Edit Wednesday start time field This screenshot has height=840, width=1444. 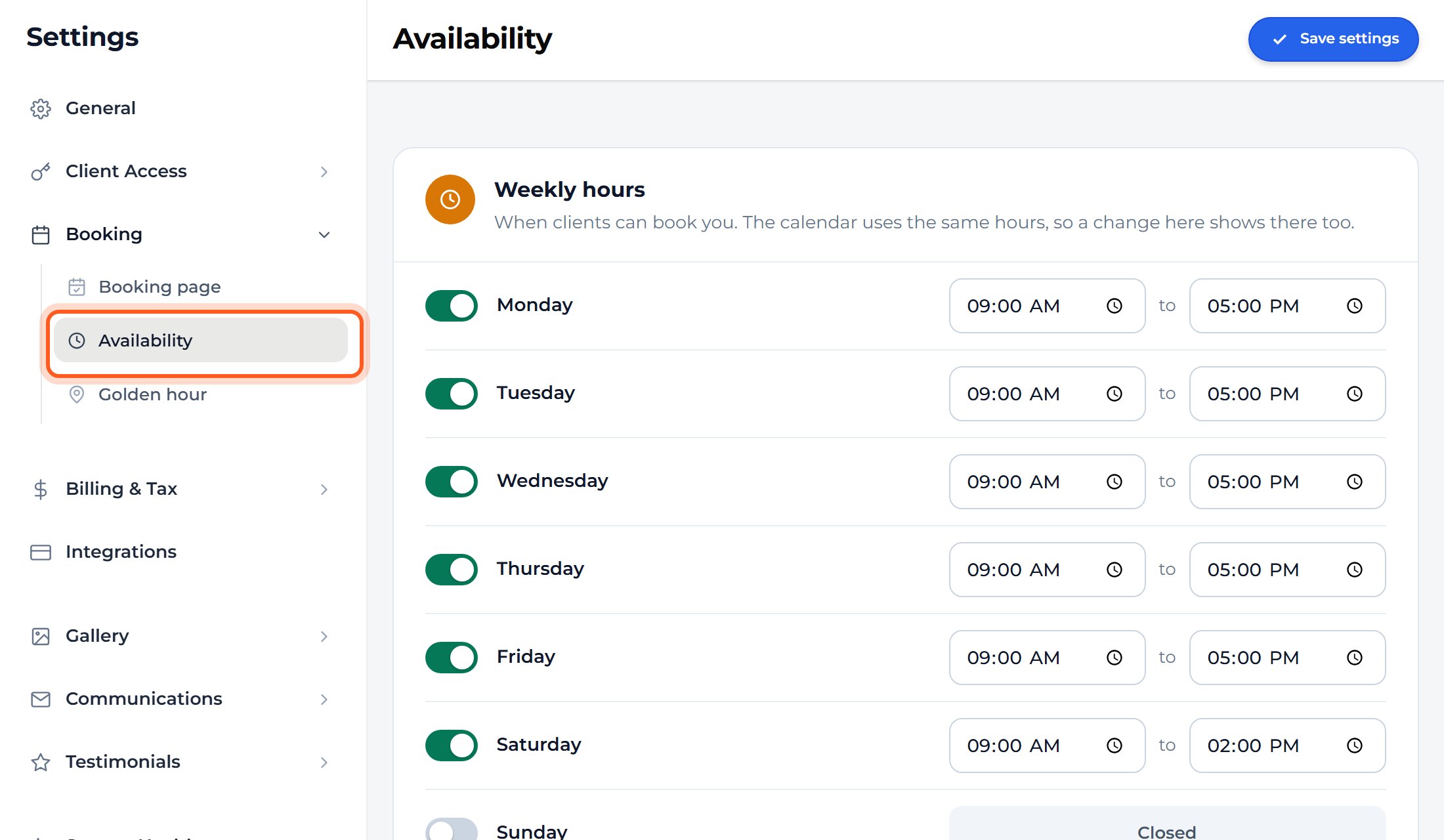1047,482
